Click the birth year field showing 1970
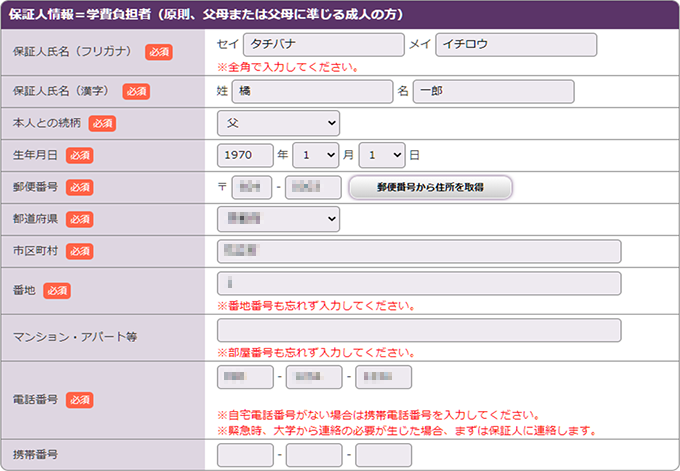The height and width of the screenshot is (471, 680). [245, 155]
